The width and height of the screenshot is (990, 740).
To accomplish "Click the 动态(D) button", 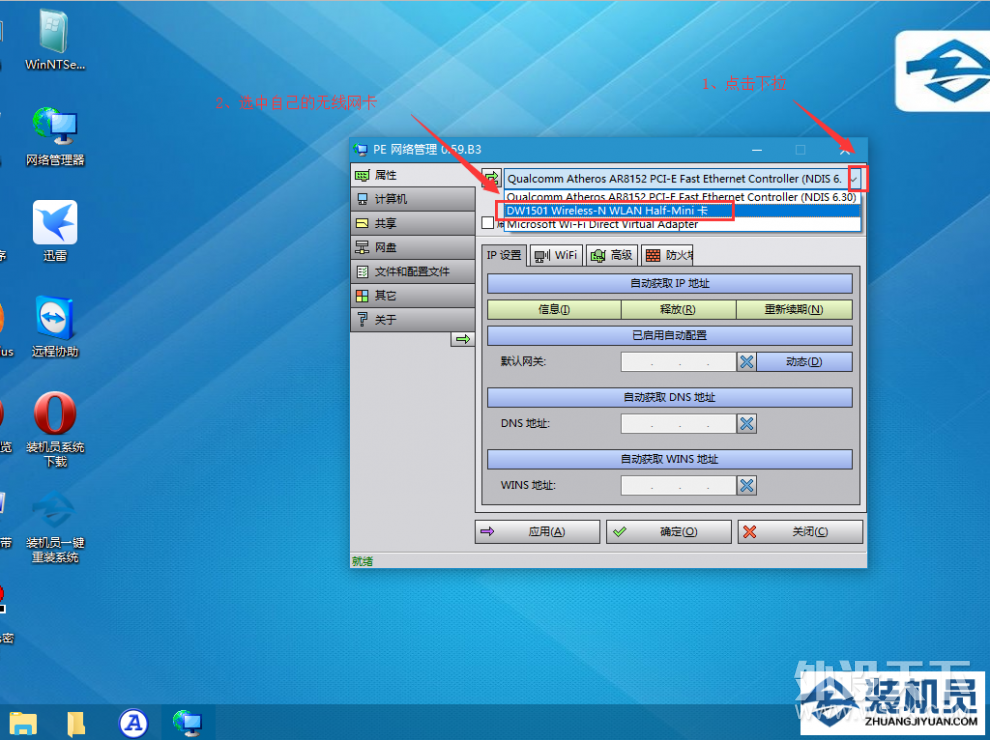I will coord(804,362).
